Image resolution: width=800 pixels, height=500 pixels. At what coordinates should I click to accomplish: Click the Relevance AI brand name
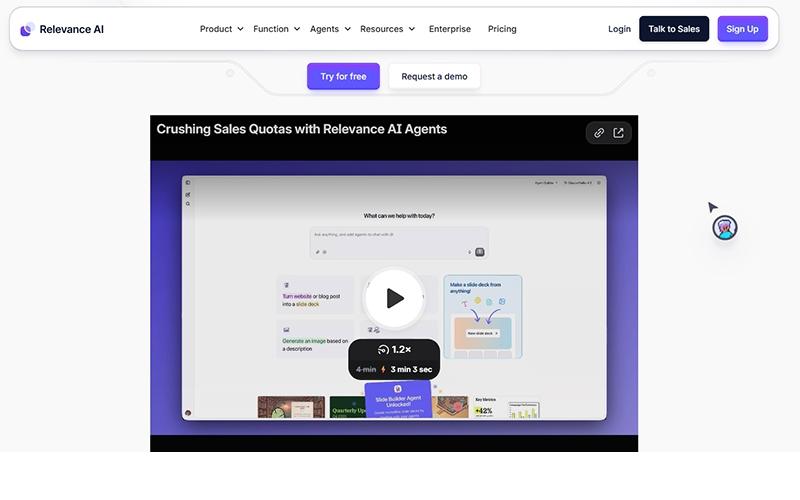coord(71,30)
